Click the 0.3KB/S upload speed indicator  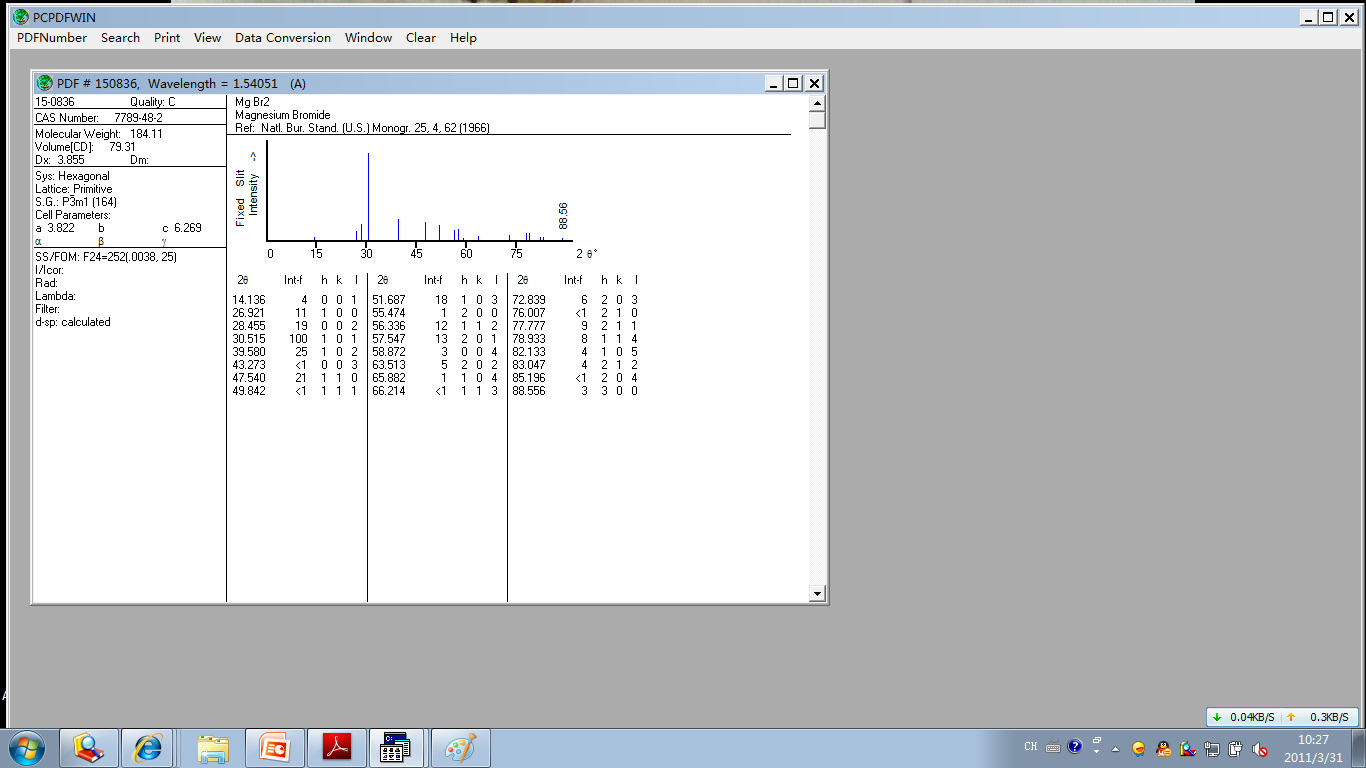[x=1320, y=717]
